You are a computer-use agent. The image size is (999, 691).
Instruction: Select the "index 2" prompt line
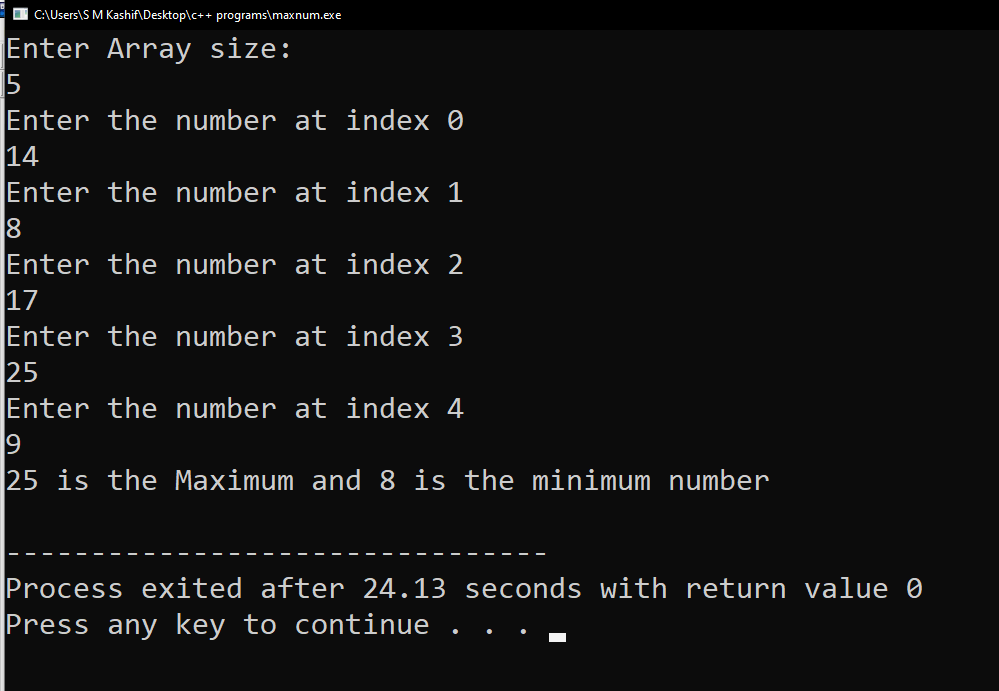(x=234, y=264)
